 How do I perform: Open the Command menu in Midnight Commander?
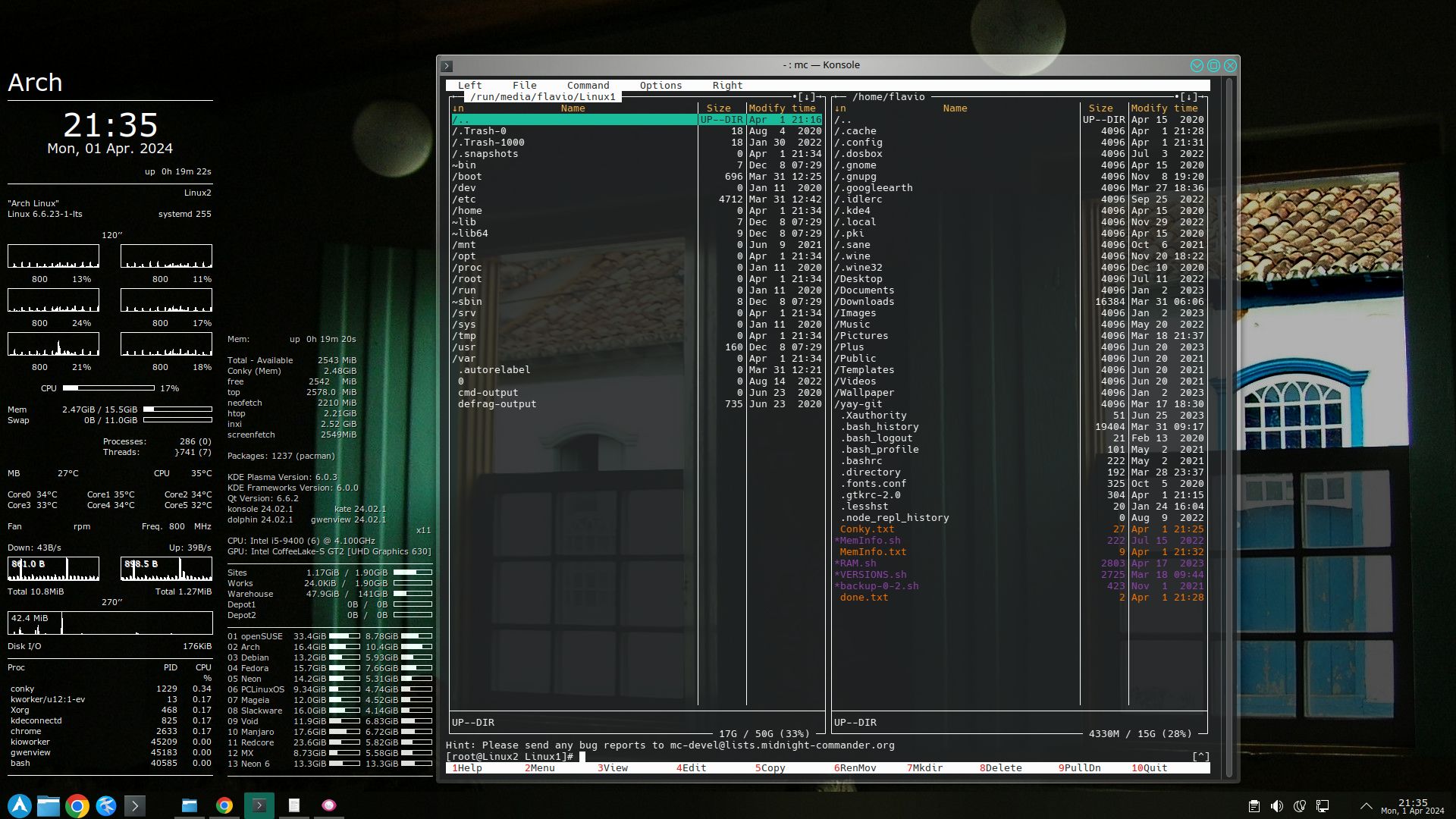pyautogui.click(x=588, y=86)
